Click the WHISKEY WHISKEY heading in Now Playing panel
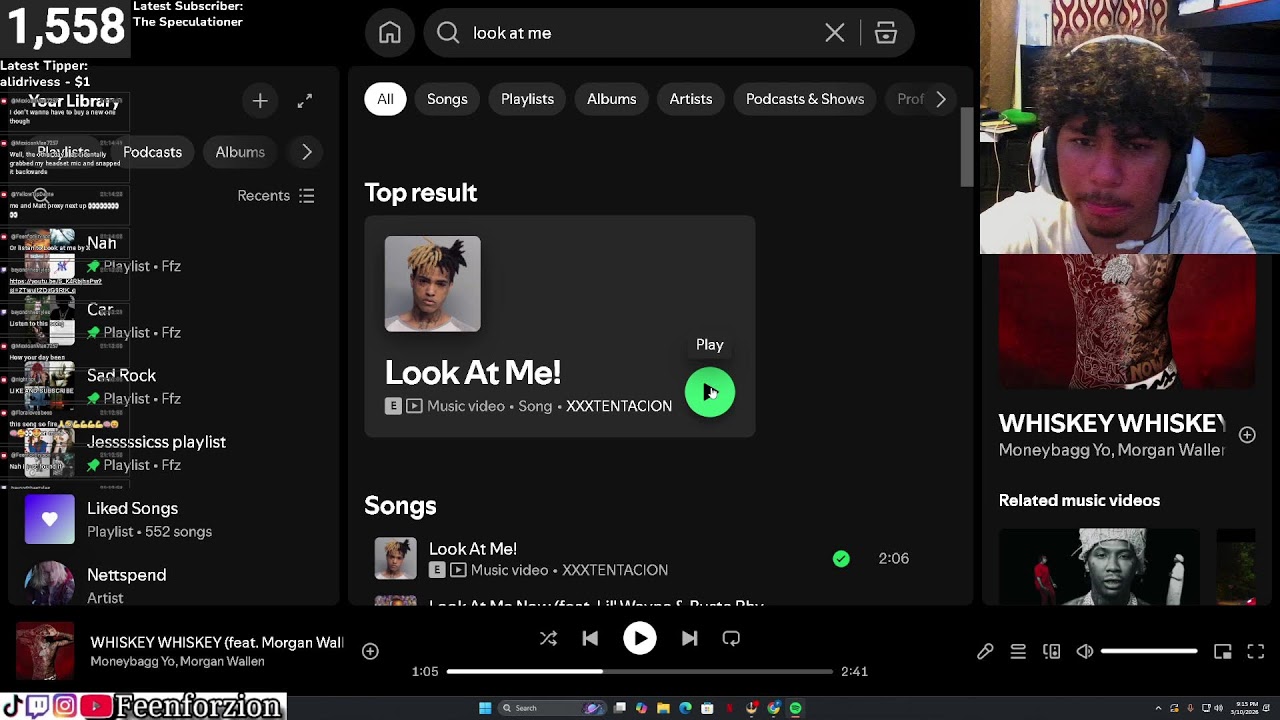The height and width of the screenshot is (720, 1280). [x=1112, y=424]
